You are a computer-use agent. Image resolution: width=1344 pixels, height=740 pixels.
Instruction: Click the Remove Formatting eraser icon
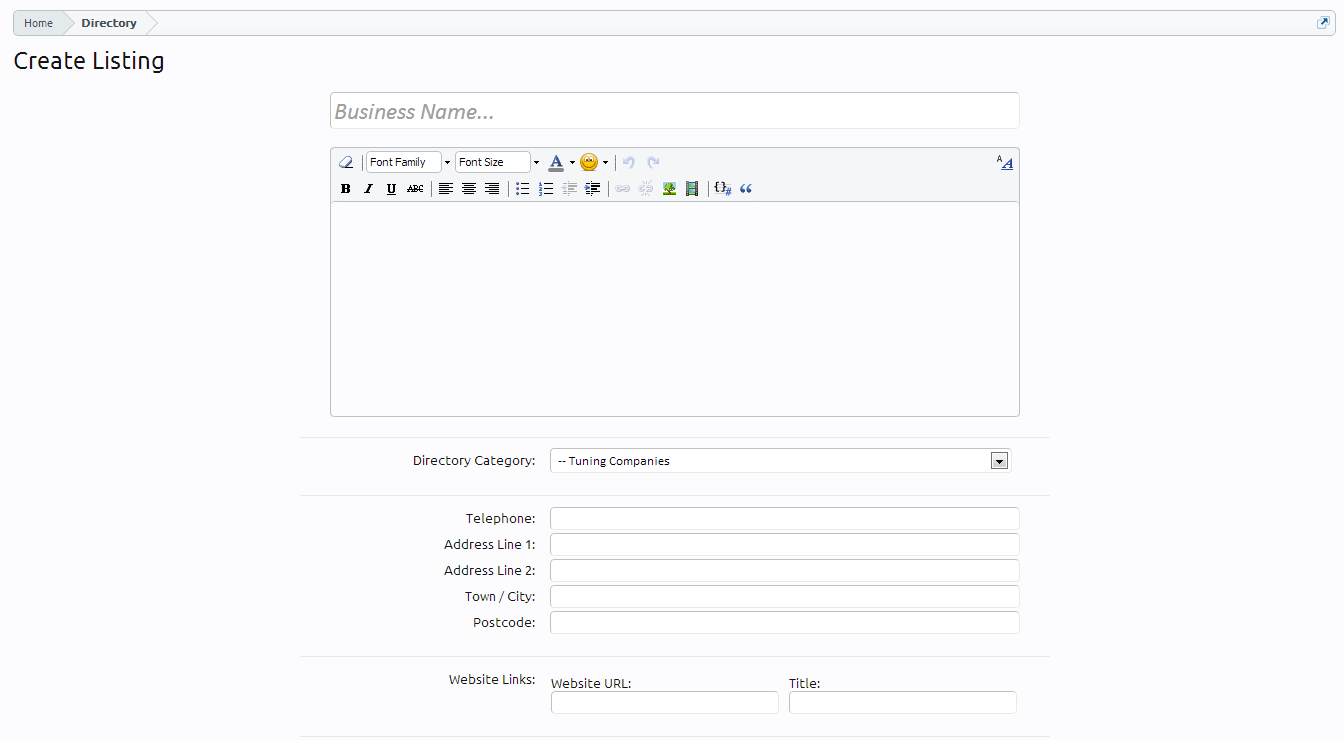coord(346,162)
